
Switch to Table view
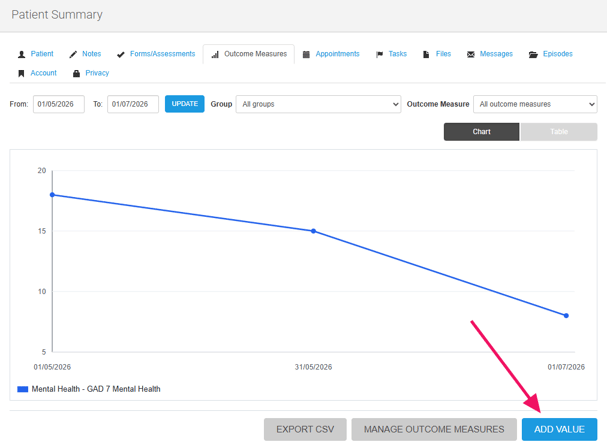tap(559, 132)
